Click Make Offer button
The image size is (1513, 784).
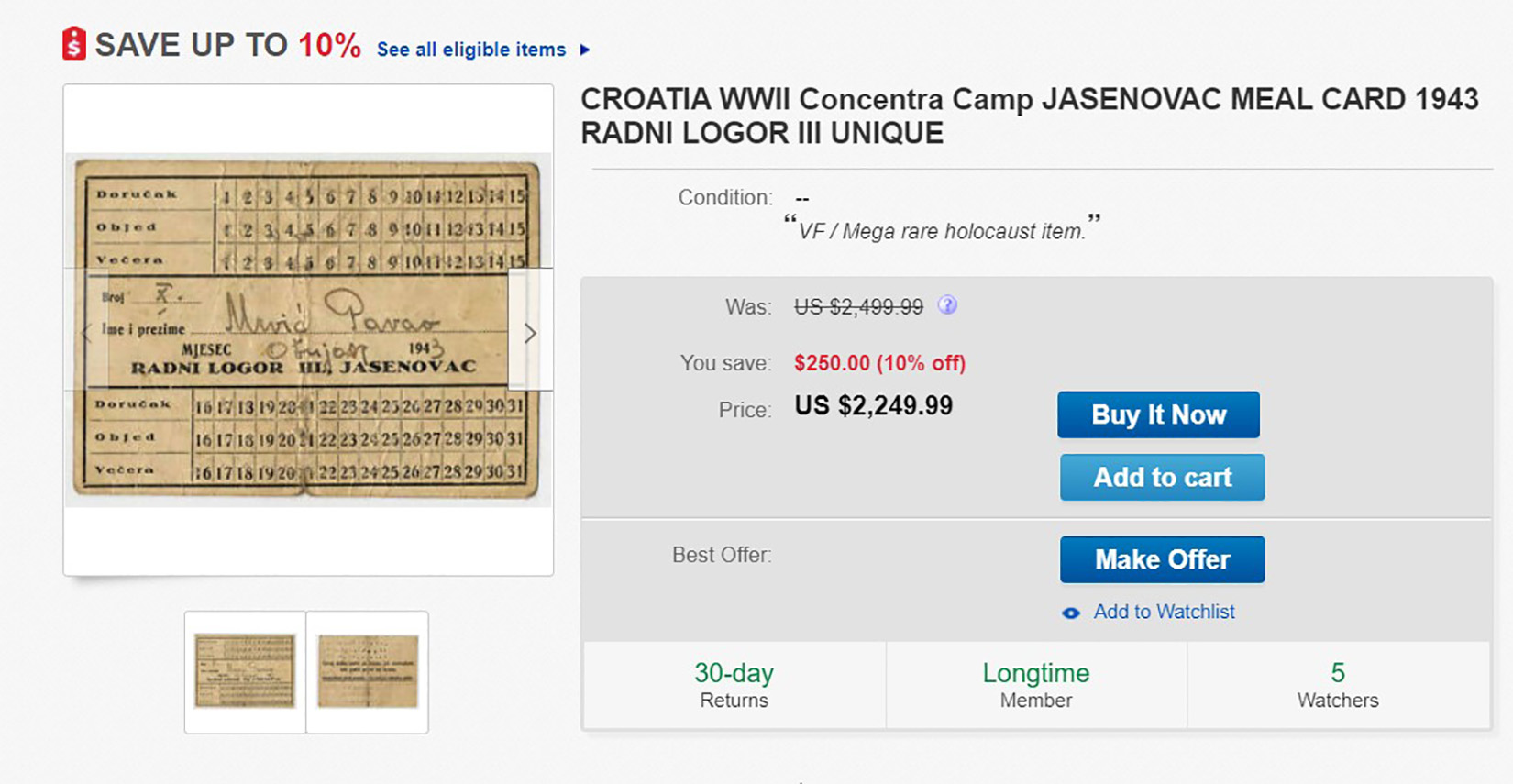tap(1162, 559)
